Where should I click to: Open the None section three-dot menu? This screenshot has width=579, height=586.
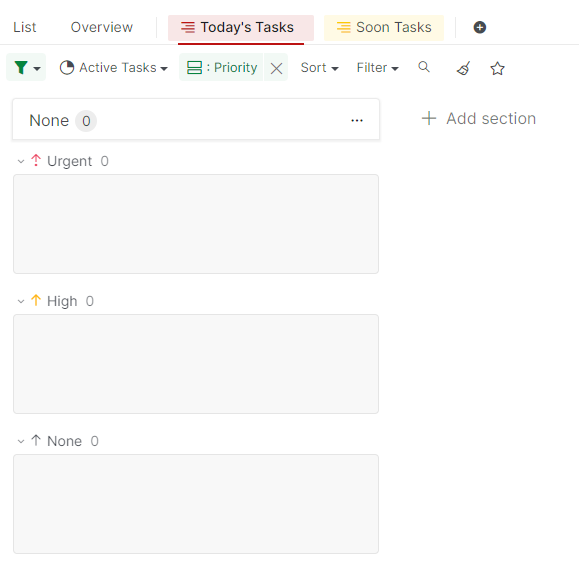[357, 120]
